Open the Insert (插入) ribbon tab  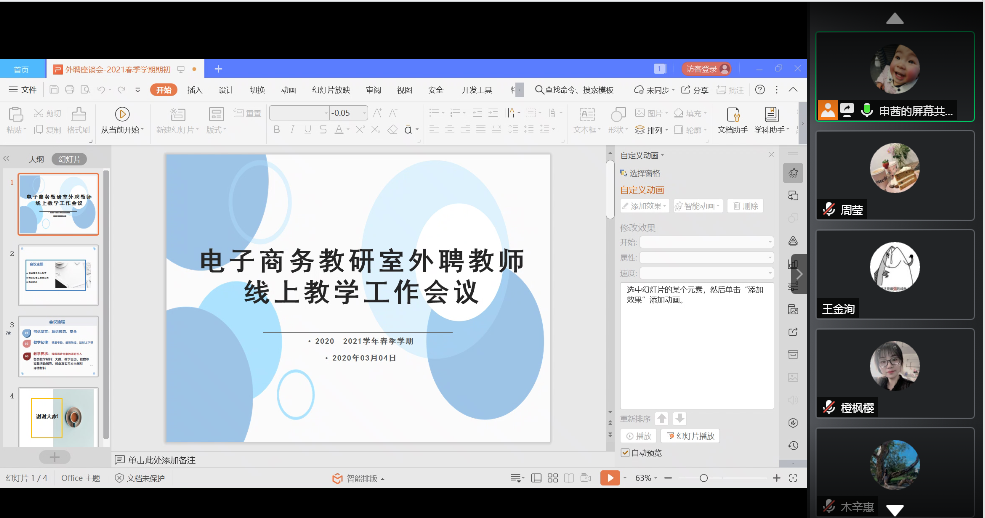[194, 89]
